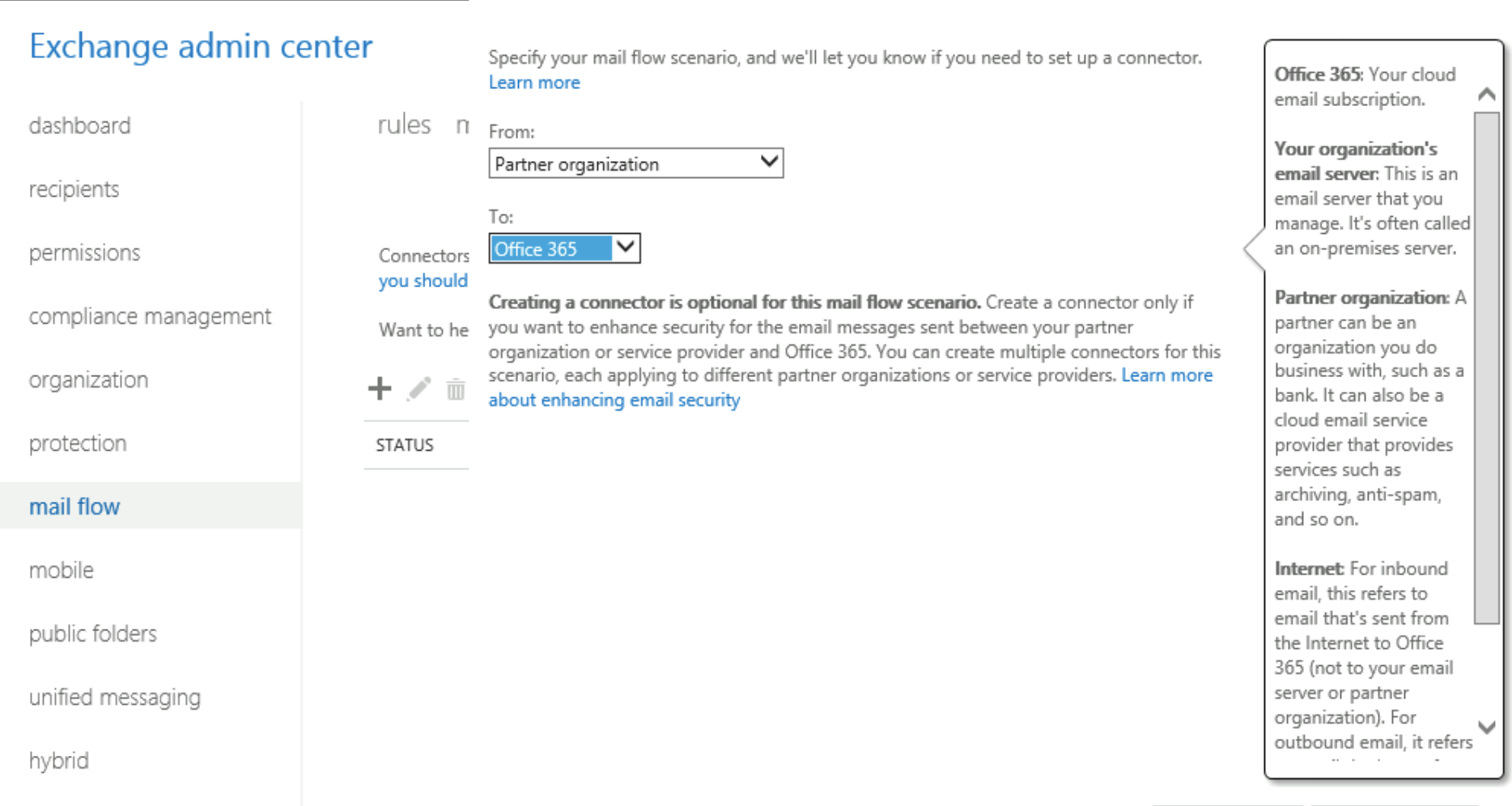This screenshot has height=806, width=1512.
Task: Open compliance management
Action: pos(150,316)
